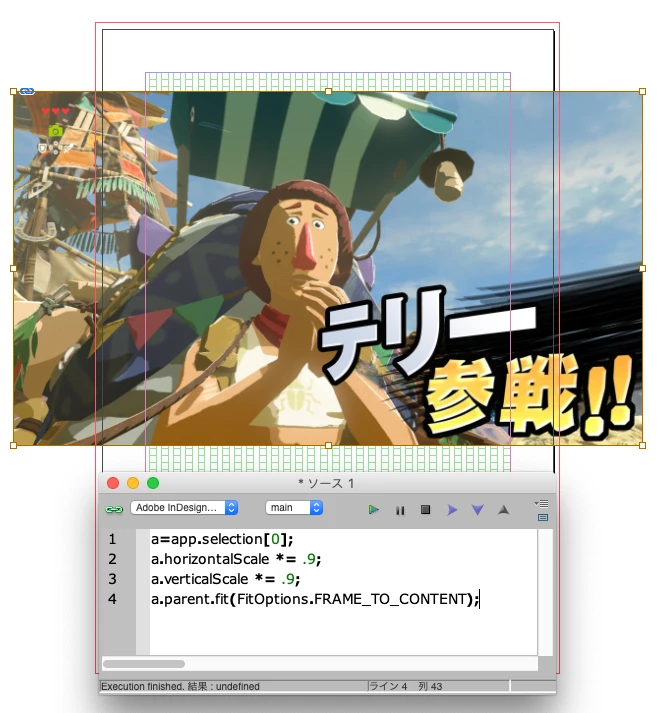Click the bottom-left corner handle of image
657x713 pixels.
point(13,446)
